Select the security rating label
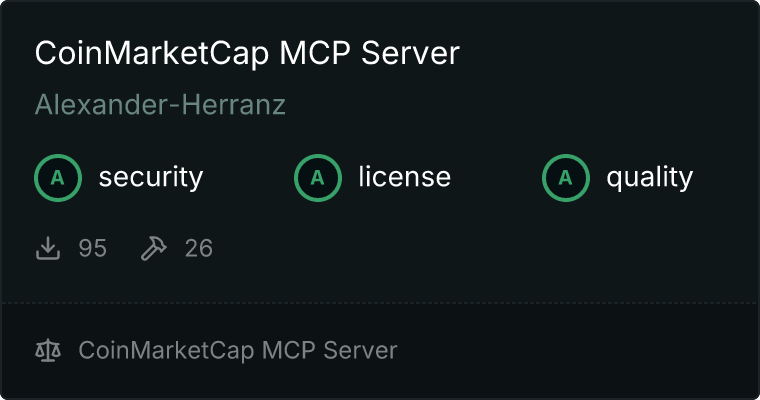The width and height of the screenshot is (760, 400). [x=151, y=177]
